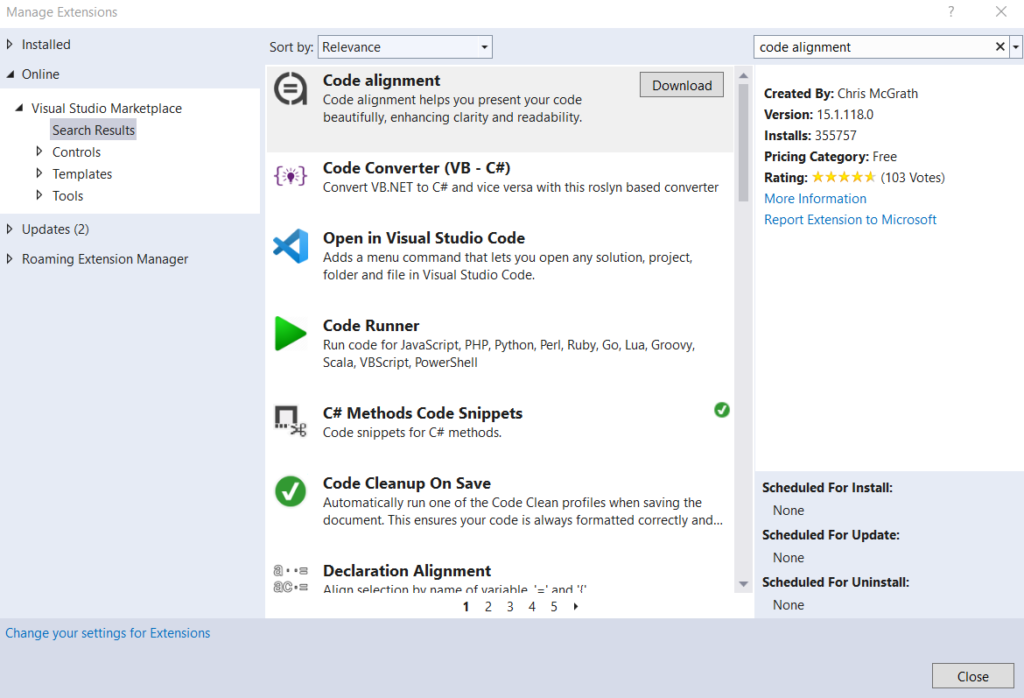Screen dimensions: 1024x698
Task: Click the Pricing Category: Free text
Action: click(830, 157)
